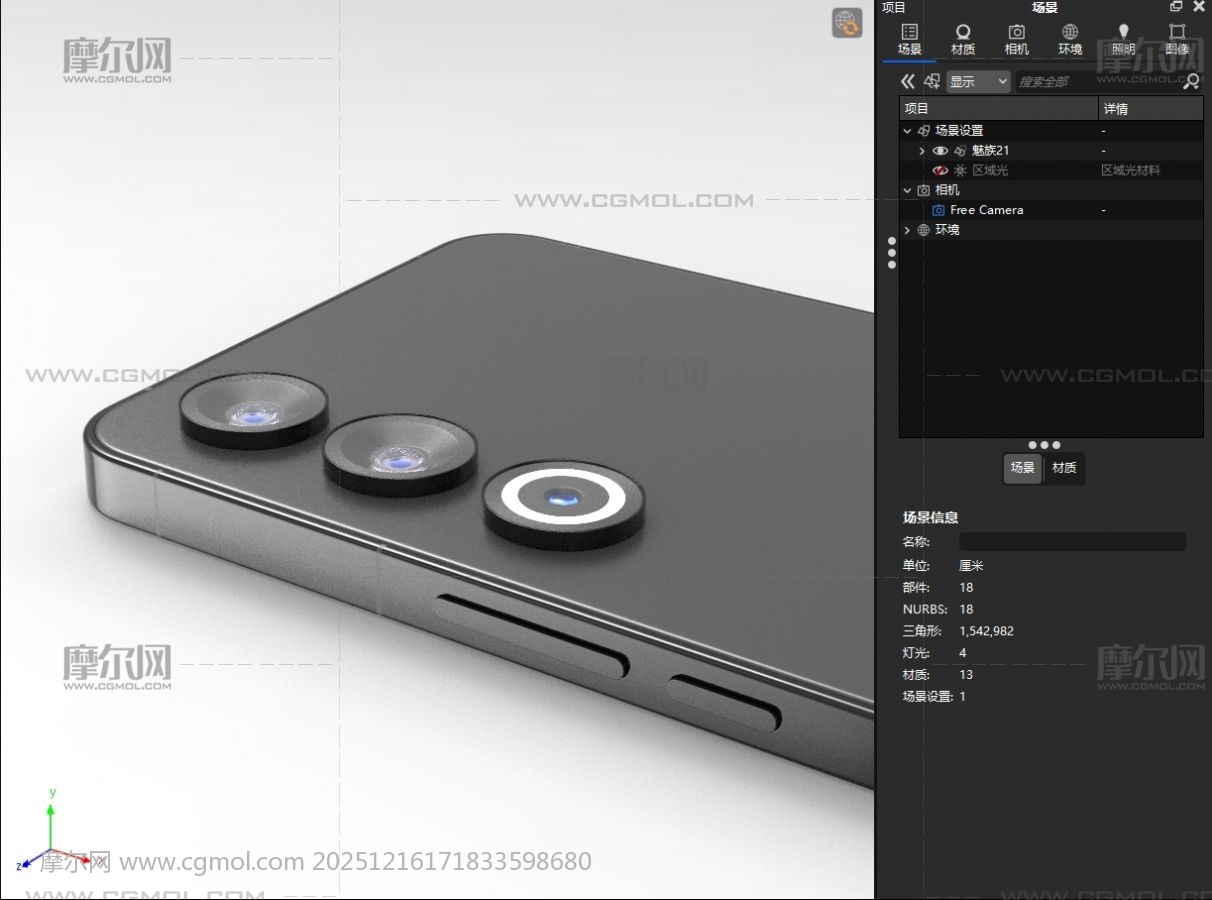Open the 图像 (Image) settings tab

coord(1177,40)
